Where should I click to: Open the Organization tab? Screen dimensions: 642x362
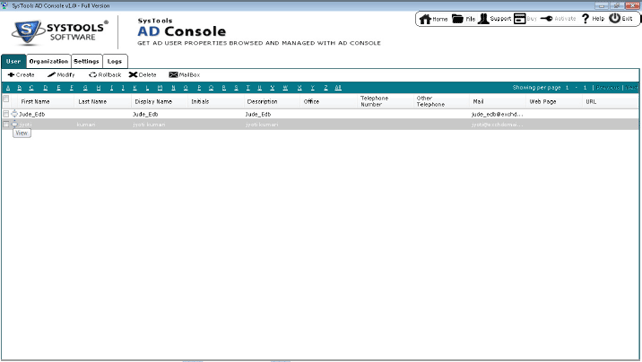point(48,61)
